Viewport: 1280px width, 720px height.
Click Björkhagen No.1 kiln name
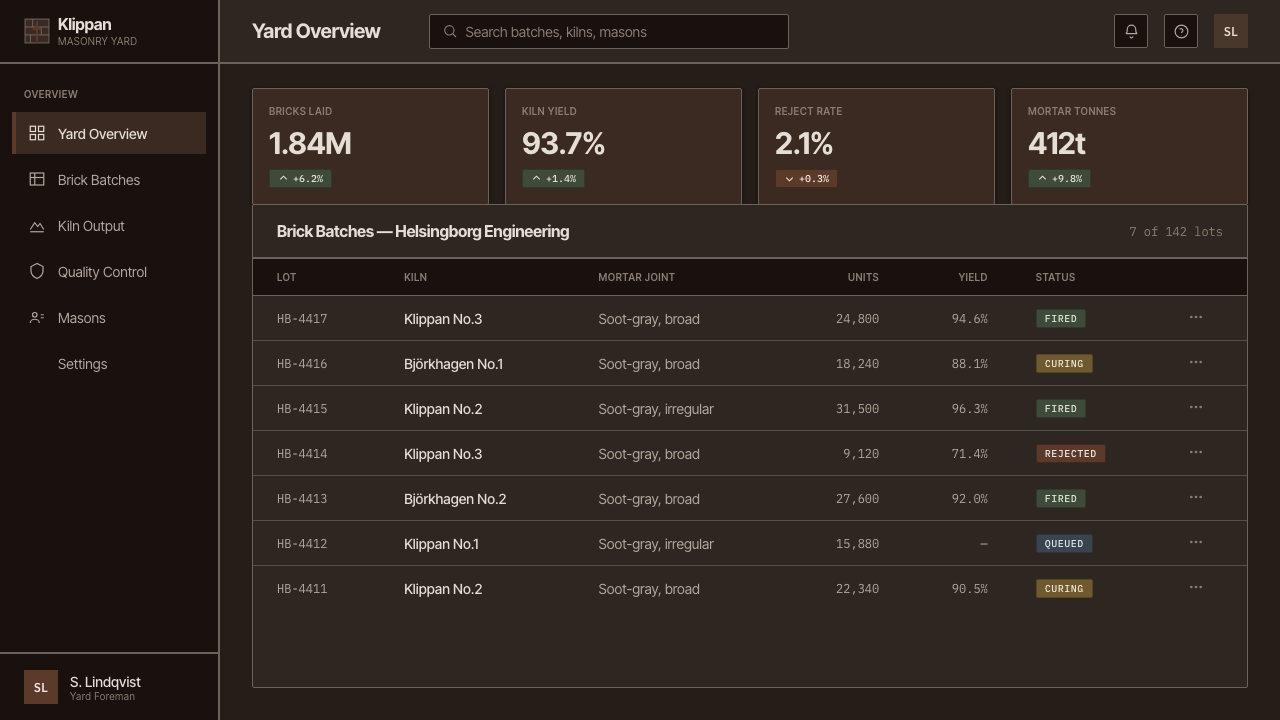pyautogui.click(x=453, y=364)
